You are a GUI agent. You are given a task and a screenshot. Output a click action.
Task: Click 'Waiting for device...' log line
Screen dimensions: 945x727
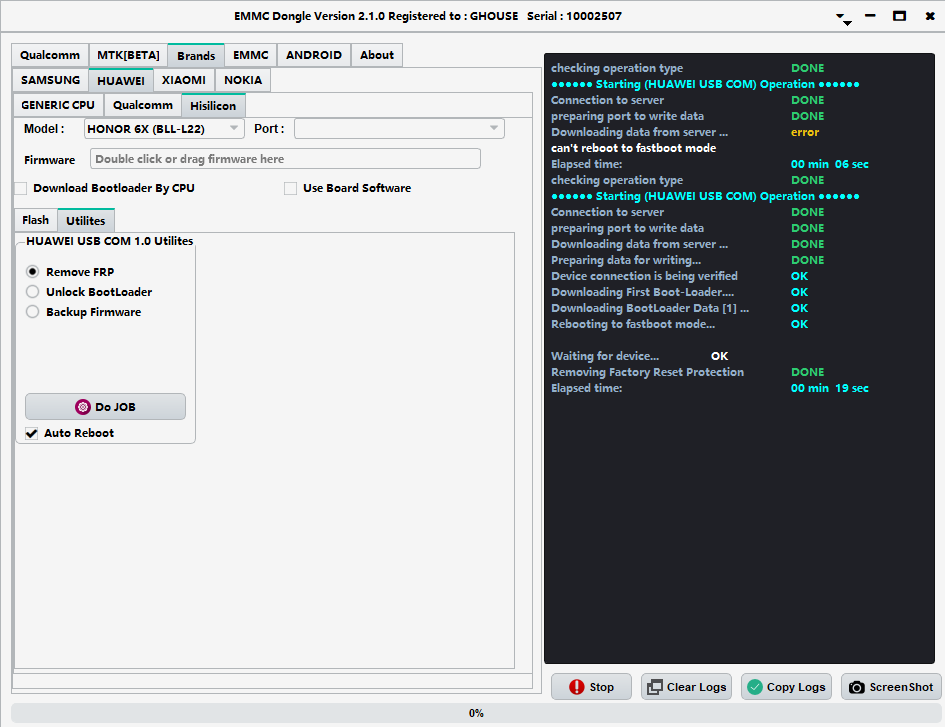pyautogui.click(x=605, y=356)
